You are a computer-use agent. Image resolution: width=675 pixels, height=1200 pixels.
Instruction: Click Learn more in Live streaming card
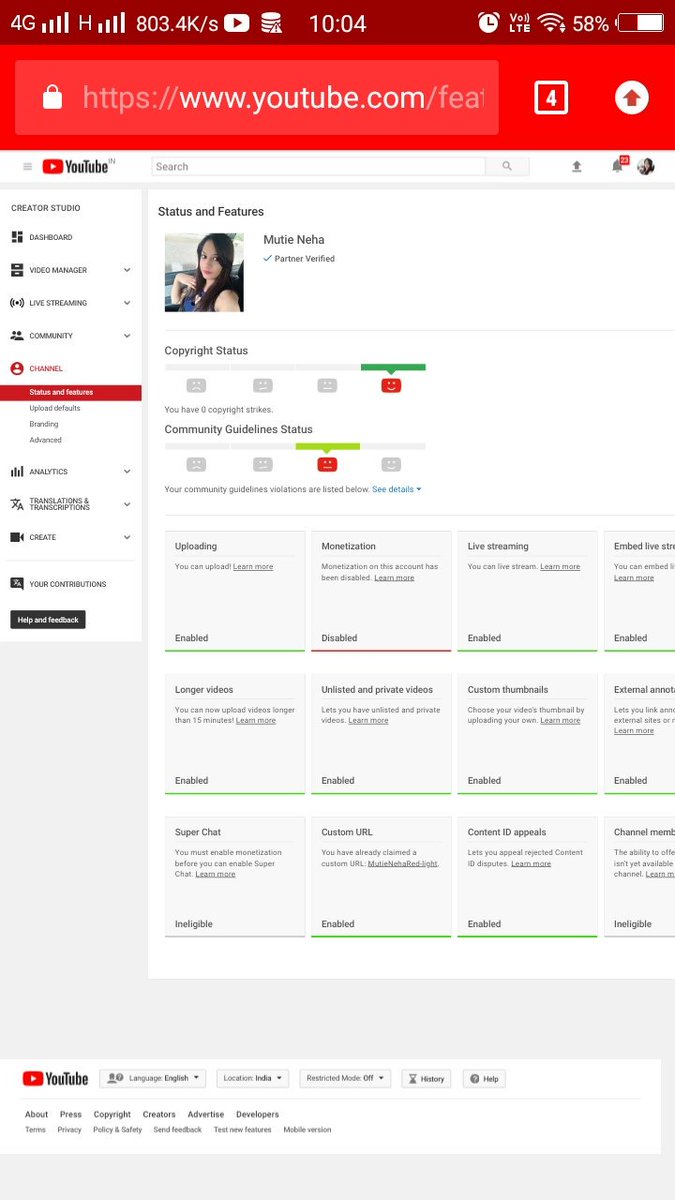tap(560, 567)
